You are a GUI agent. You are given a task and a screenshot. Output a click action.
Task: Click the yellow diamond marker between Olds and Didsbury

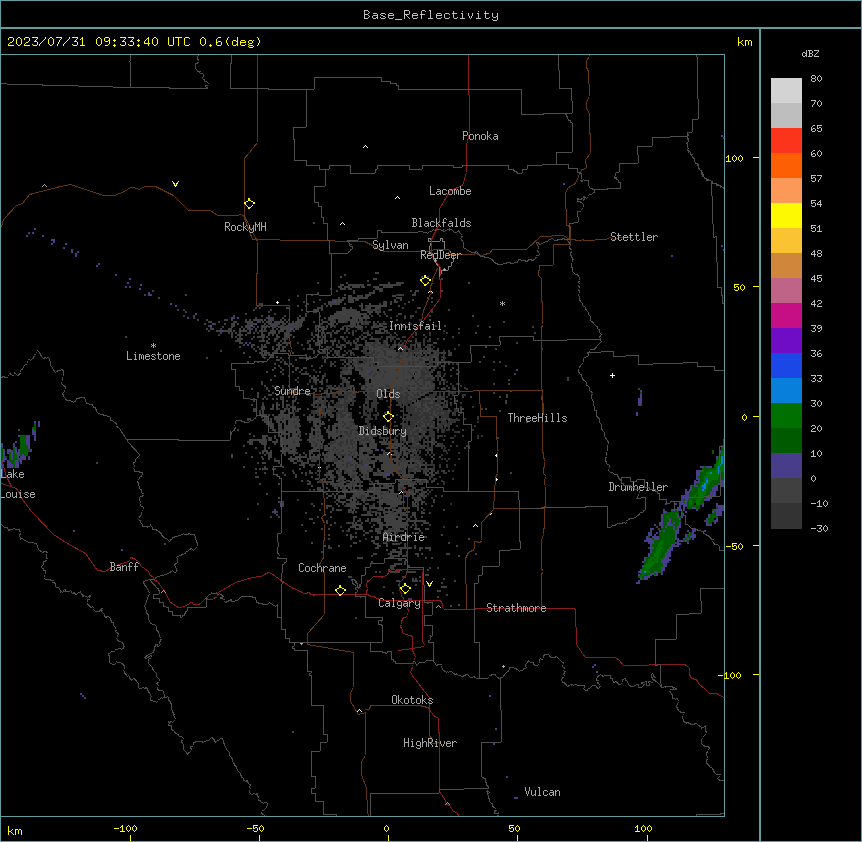tap(389, 416)
